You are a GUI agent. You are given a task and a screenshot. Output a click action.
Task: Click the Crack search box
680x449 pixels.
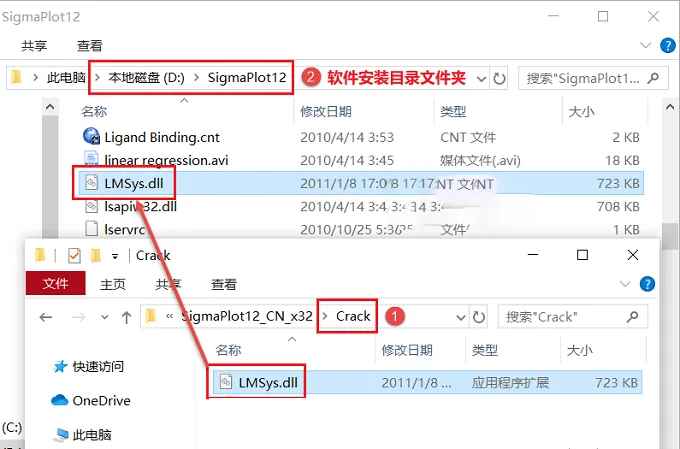(x=572, y=317)
